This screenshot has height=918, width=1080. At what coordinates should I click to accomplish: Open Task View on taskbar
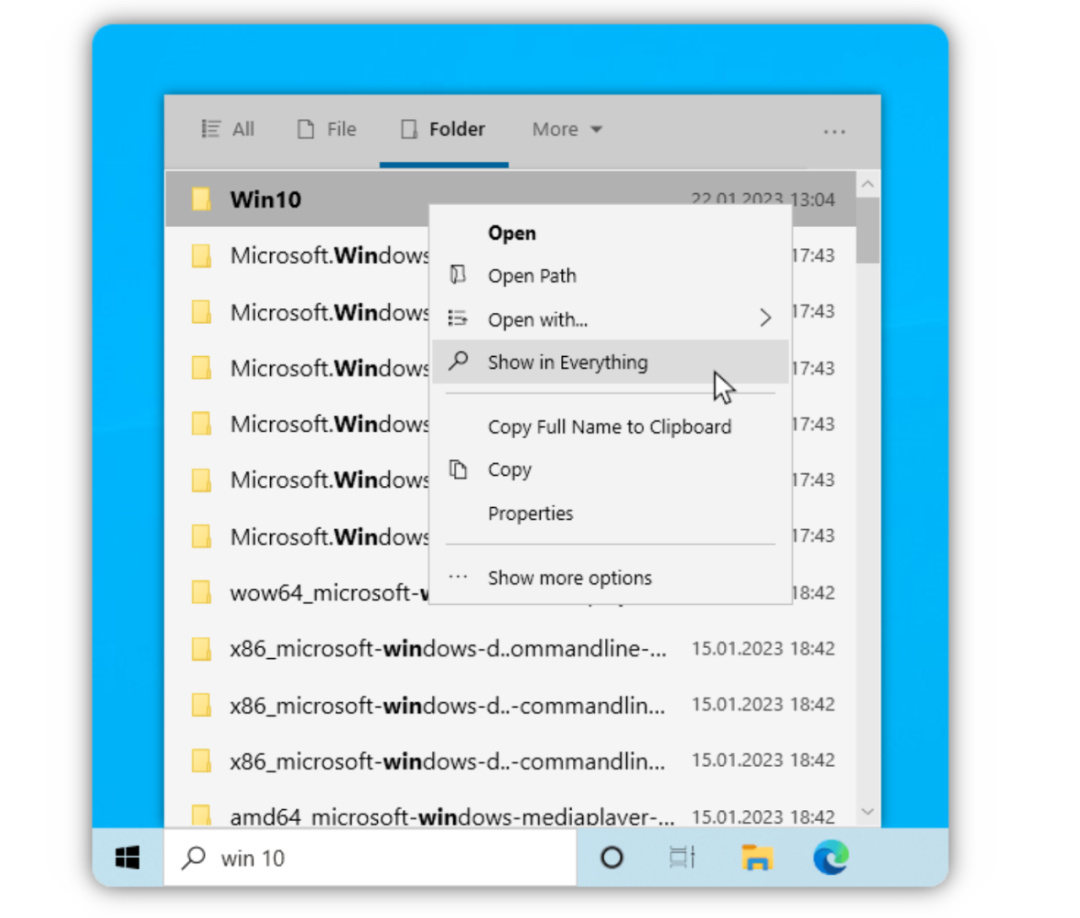pyautogui.click(x=683, y=858)
